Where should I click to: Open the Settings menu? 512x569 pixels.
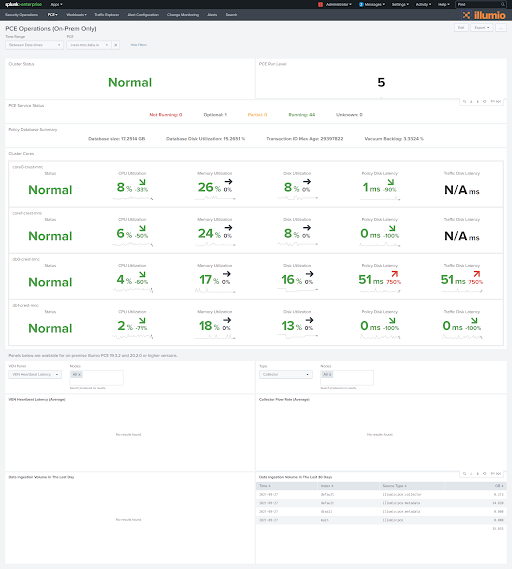click(400, 4)
